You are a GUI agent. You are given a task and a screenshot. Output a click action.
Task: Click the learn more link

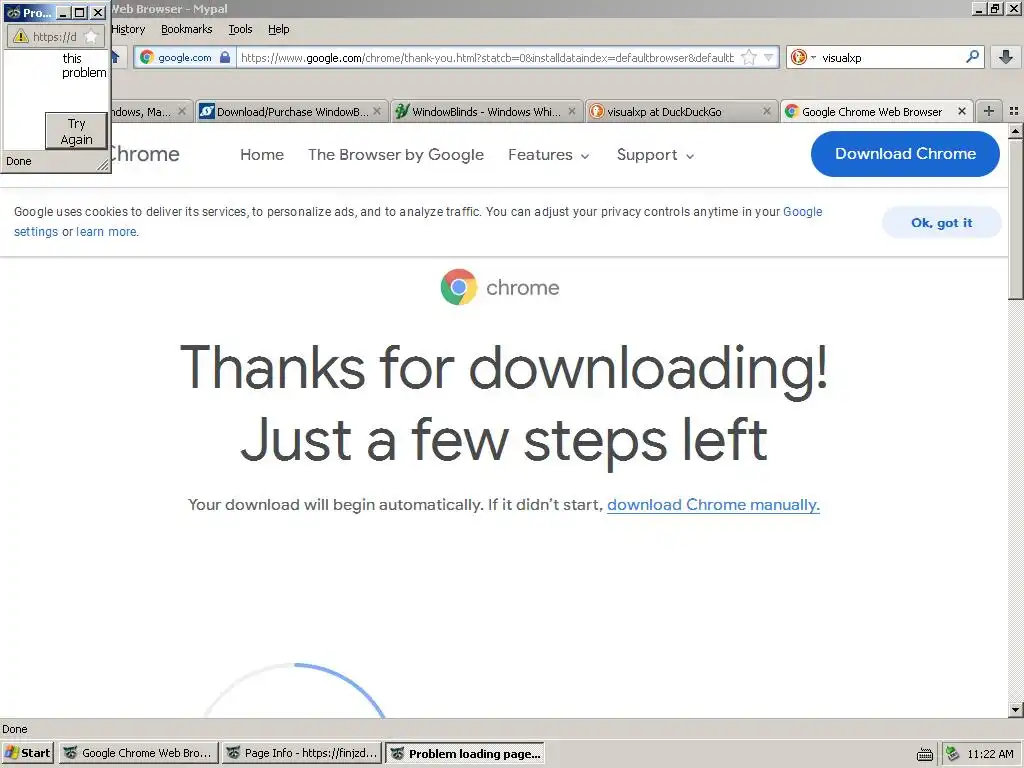[x=106, y=232]
